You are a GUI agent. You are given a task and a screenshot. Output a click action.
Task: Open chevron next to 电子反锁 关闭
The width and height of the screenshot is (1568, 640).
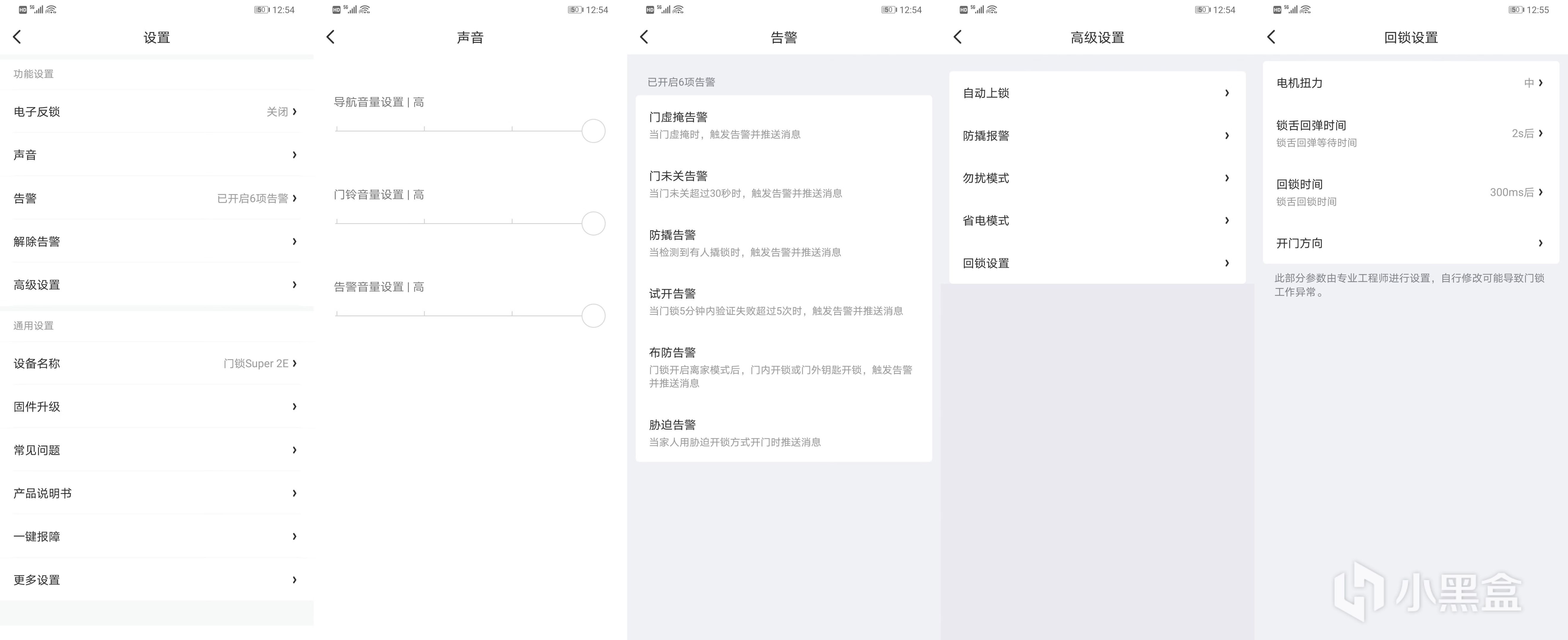tap(295, 111)
